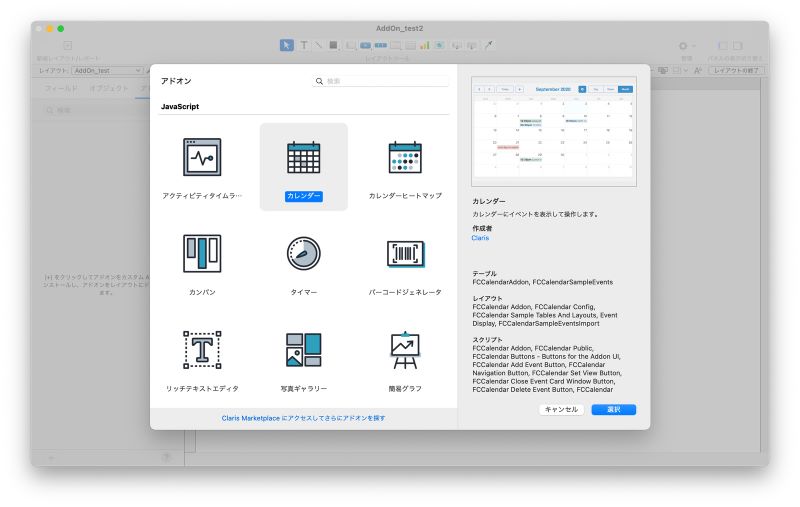This screenshot has height=507, width=800.
Task: Click the JavaScript category heading
Action: click(x=180, y=107)
